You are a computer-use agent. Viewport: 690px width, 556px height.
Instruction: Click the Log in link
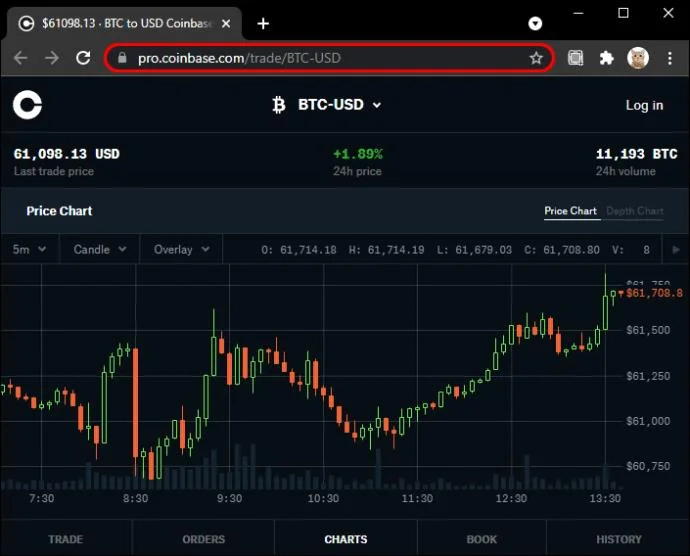(644, 105)
